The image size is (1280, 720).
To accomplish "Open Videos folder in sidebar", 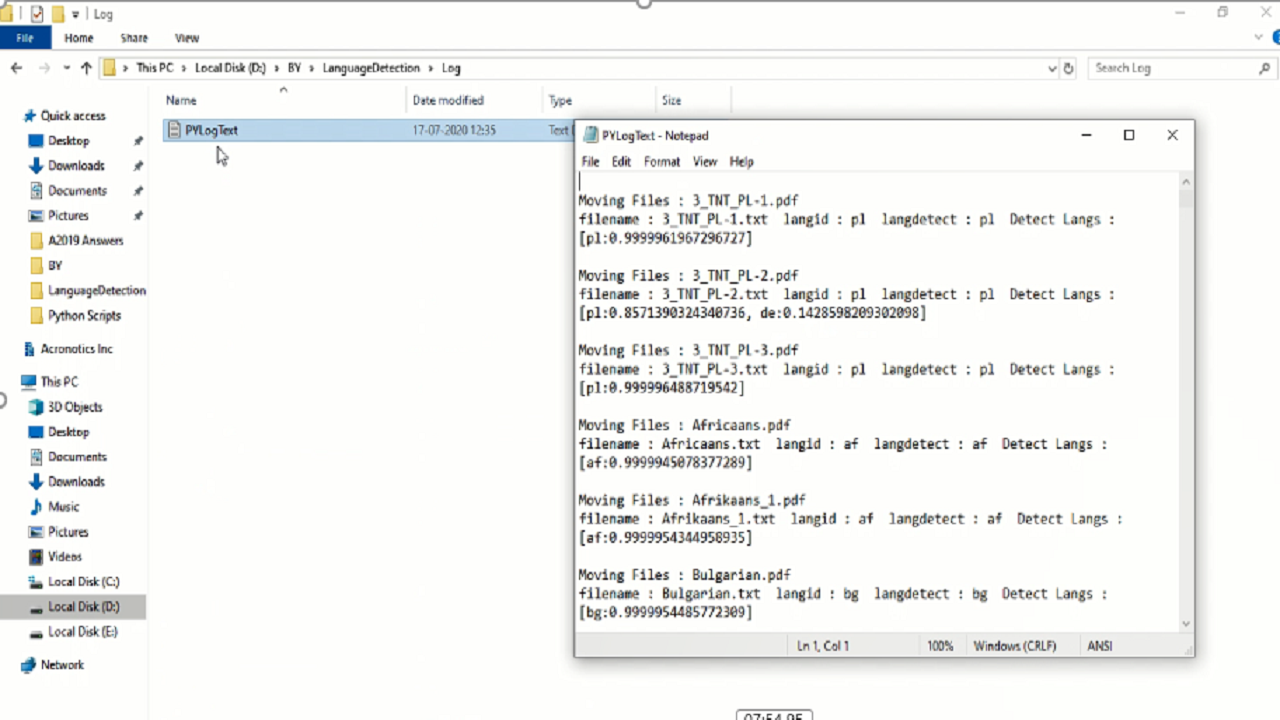I will [65, 557].
